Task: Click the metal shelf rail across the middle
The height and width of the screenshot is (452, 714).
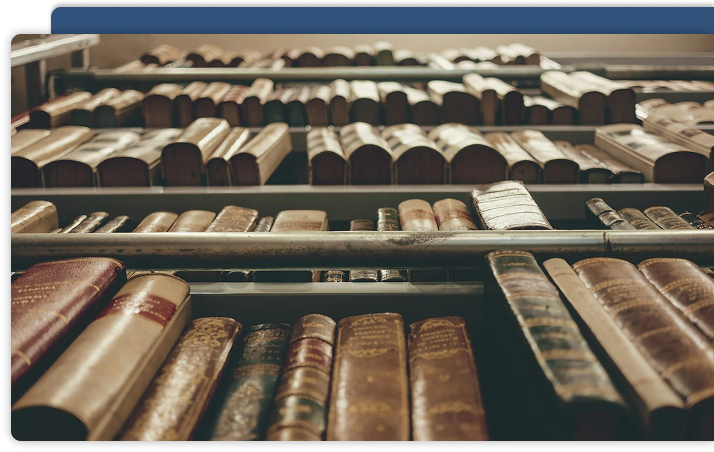Action: click(x=300, y=243)
